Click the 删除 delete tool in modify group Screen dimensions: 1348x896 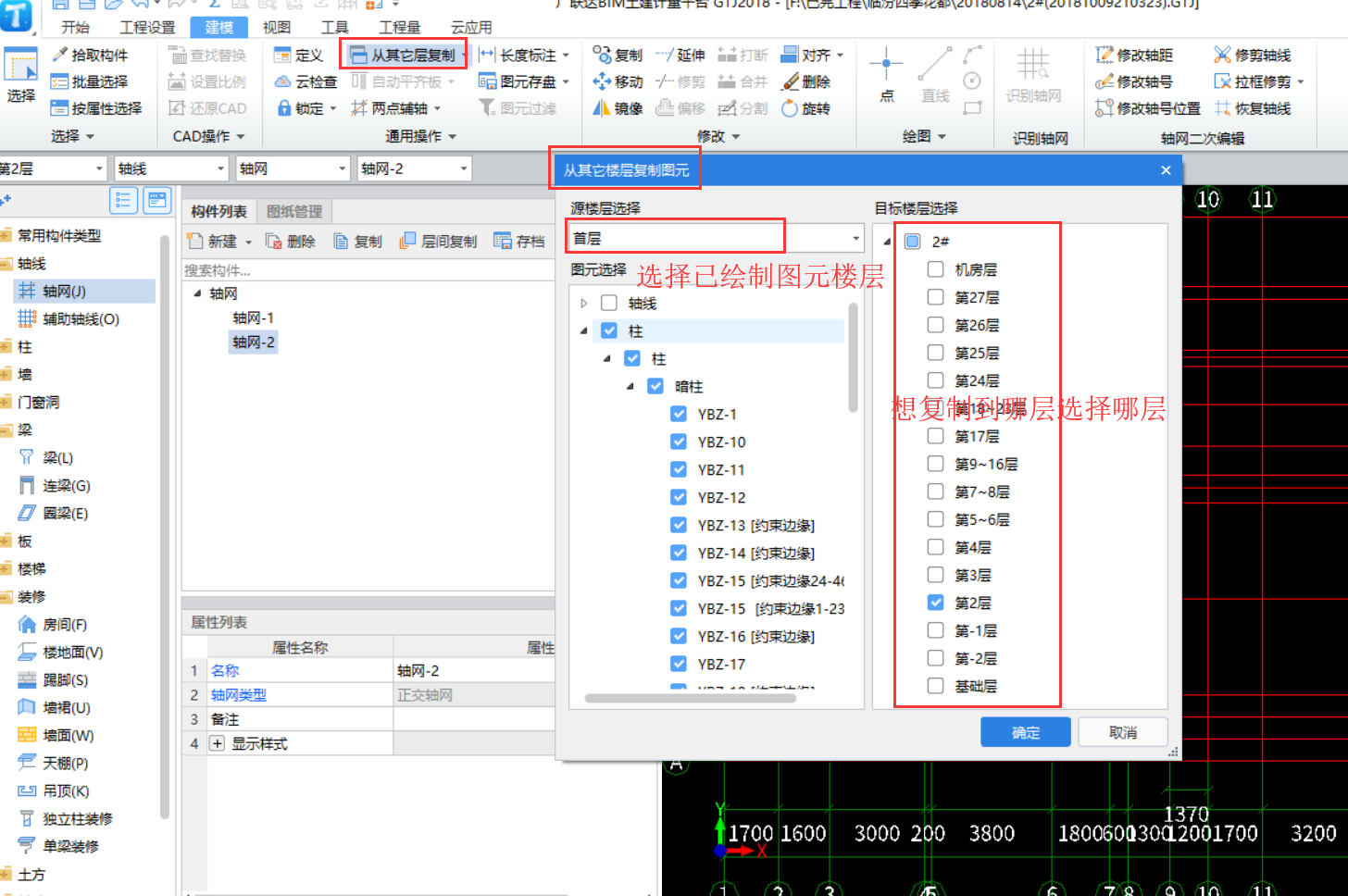pyautogui.click(x=805, y=81)
